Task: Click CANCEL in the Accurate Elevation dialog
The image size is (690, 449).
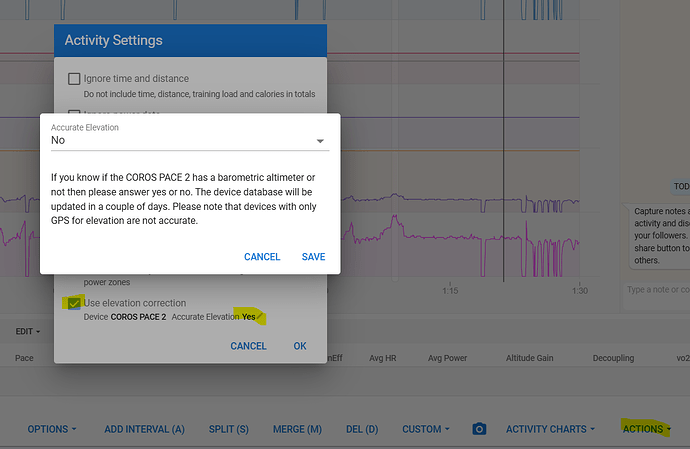Action: tap(262, 257)
